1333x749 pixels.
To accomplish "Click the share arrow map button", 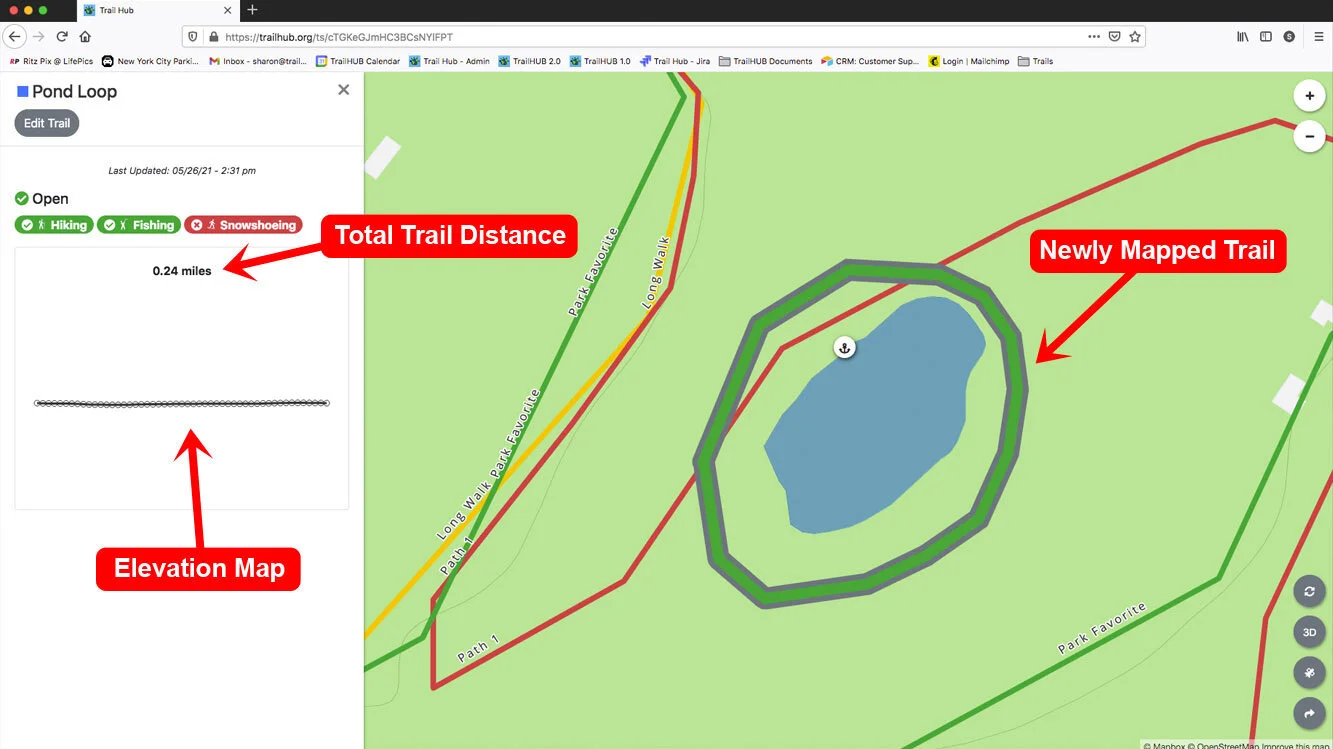I will coord(1309,713).
